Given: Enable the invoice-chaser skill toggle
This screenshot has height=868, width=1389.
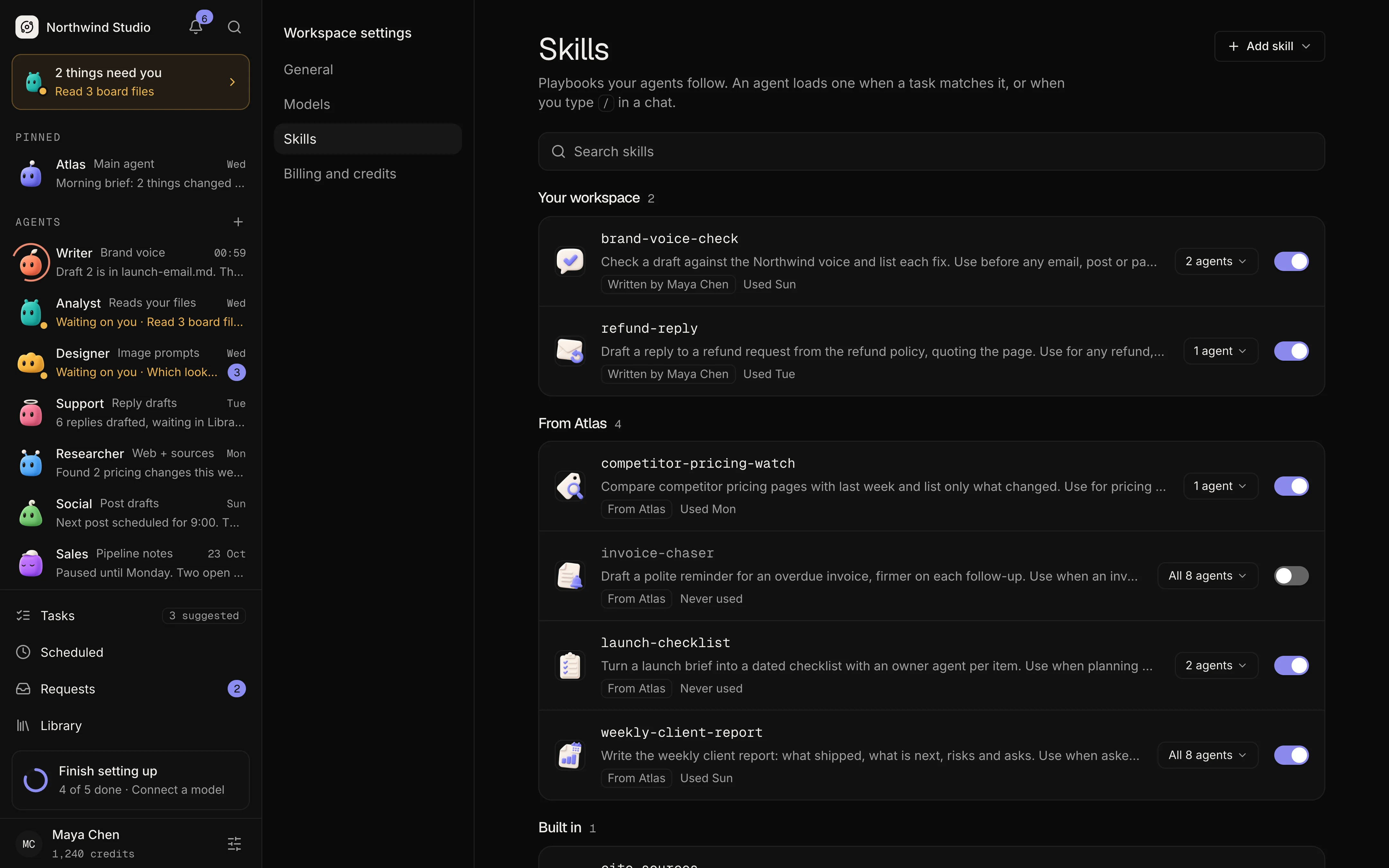Looking at the screenshot, I should click(x=1292, y=576).
